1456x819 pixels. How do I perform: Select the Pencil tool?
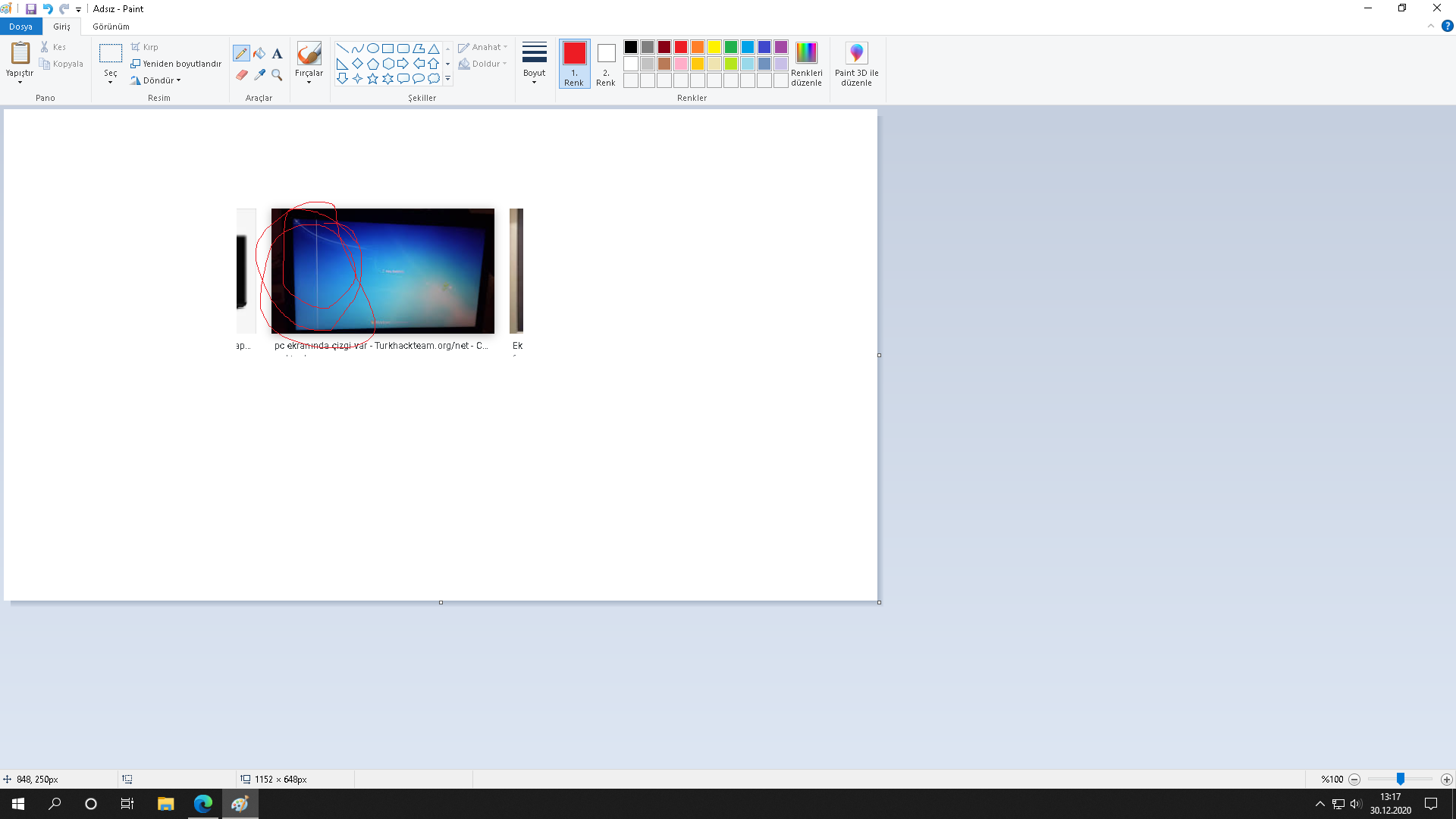point(241,54)
